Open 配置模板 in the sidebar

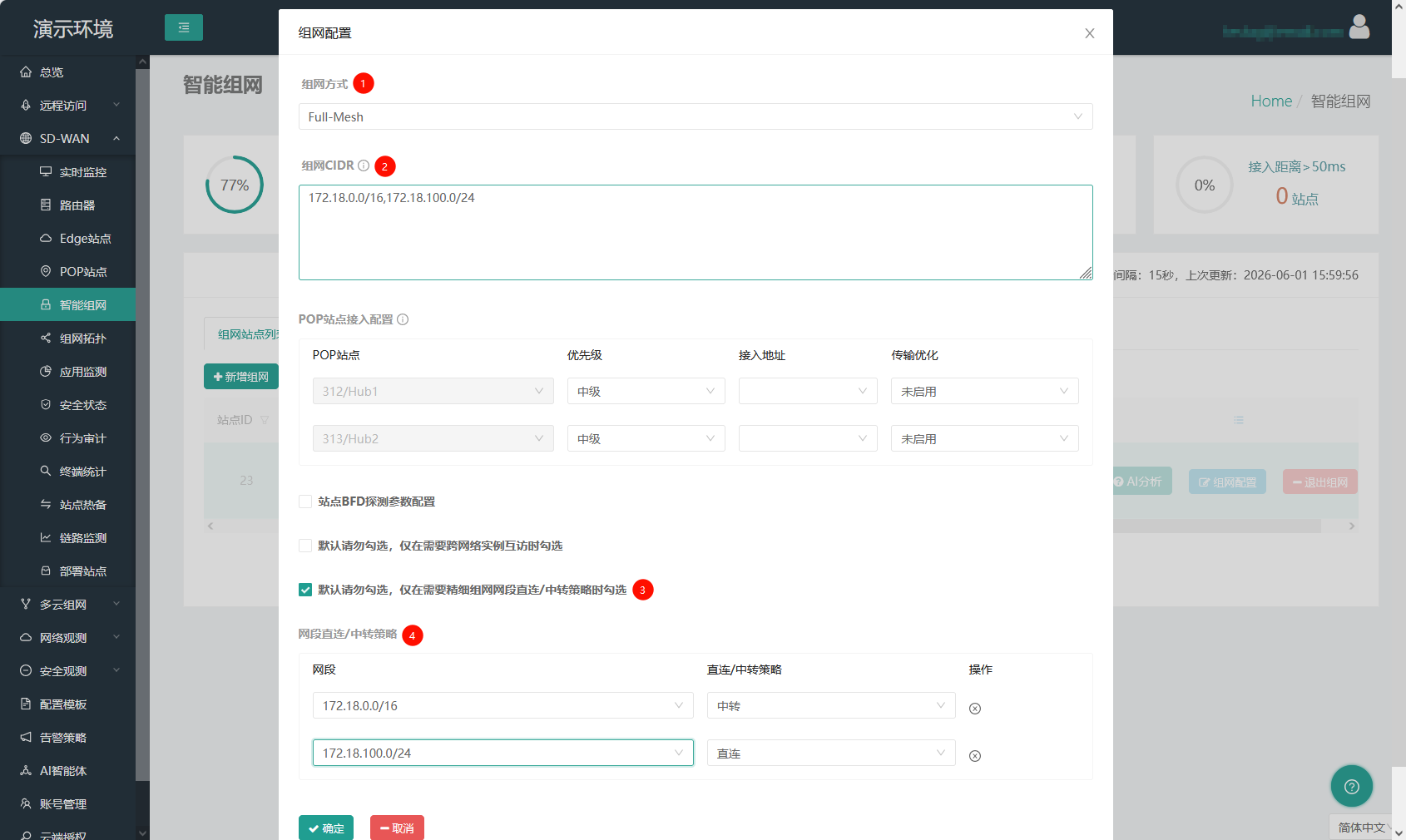[67, 704]
